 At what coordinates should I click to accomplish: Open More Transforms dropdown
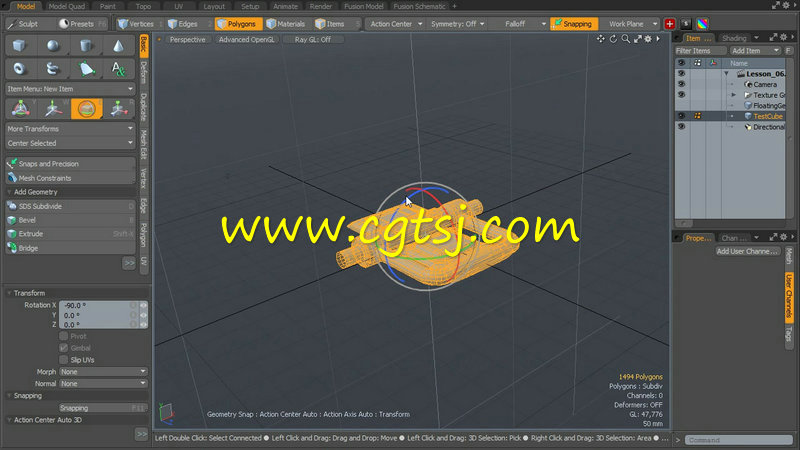(x=70, y=129)
